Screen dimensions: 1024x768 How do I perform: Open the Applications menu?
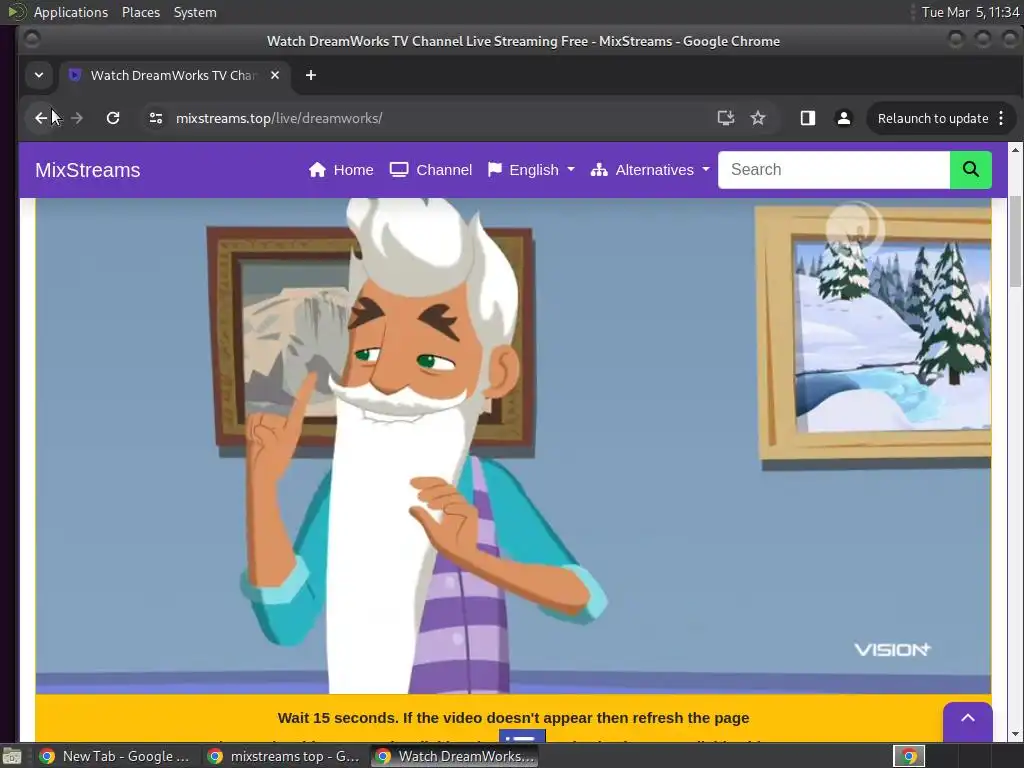[71, 12]
